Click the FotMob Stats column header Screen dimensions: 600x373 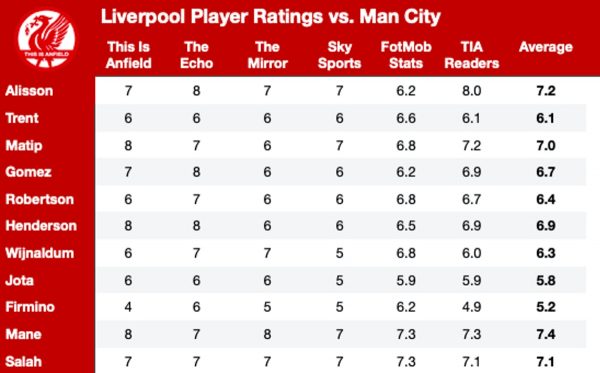pyautogui.click(x=406, y=55)
